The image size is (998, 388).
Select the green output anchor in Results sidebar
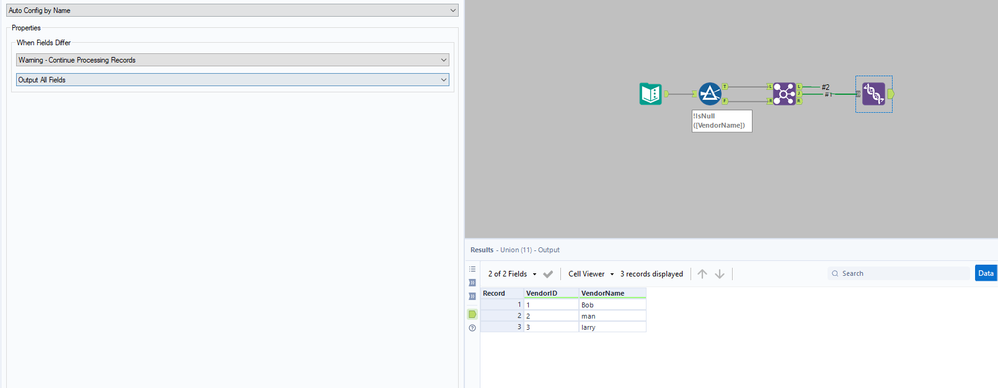[472, 314]
